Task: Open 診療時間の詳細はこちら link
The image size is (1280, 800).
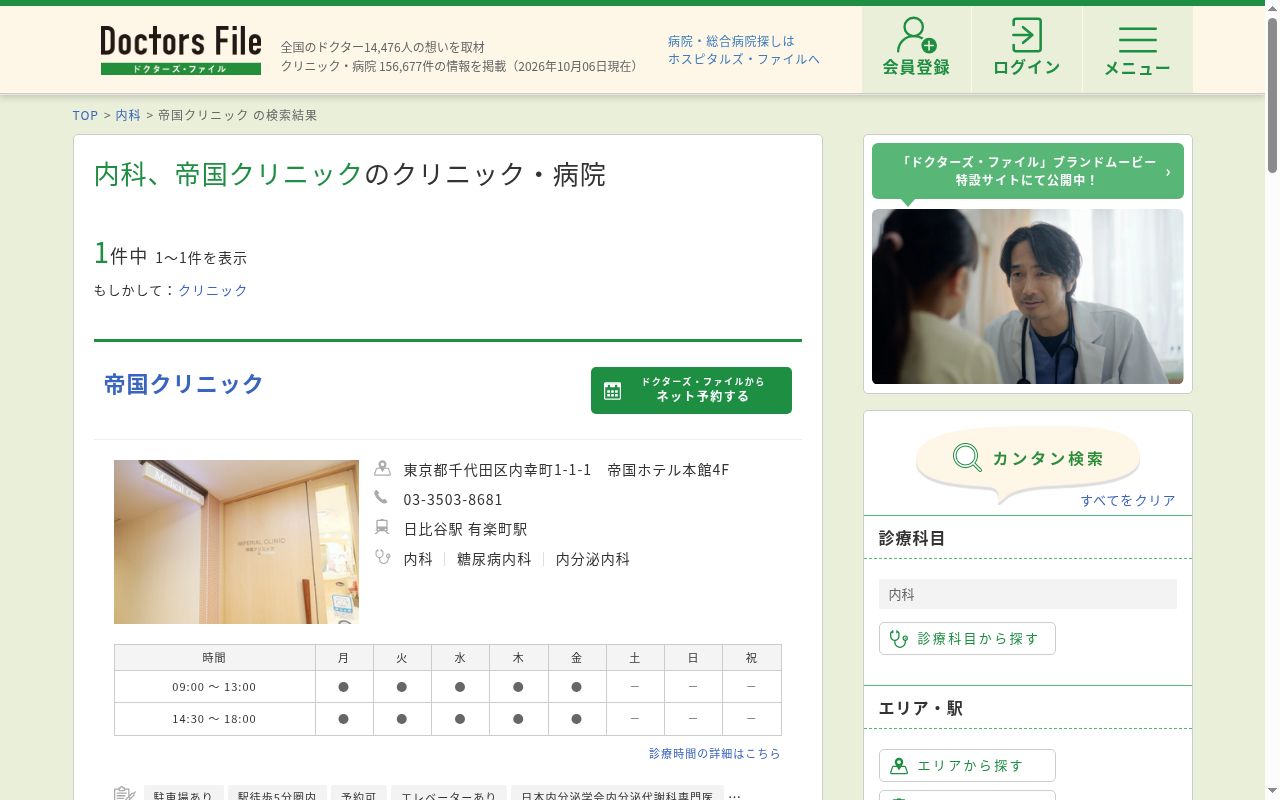Action: (715, 753)
